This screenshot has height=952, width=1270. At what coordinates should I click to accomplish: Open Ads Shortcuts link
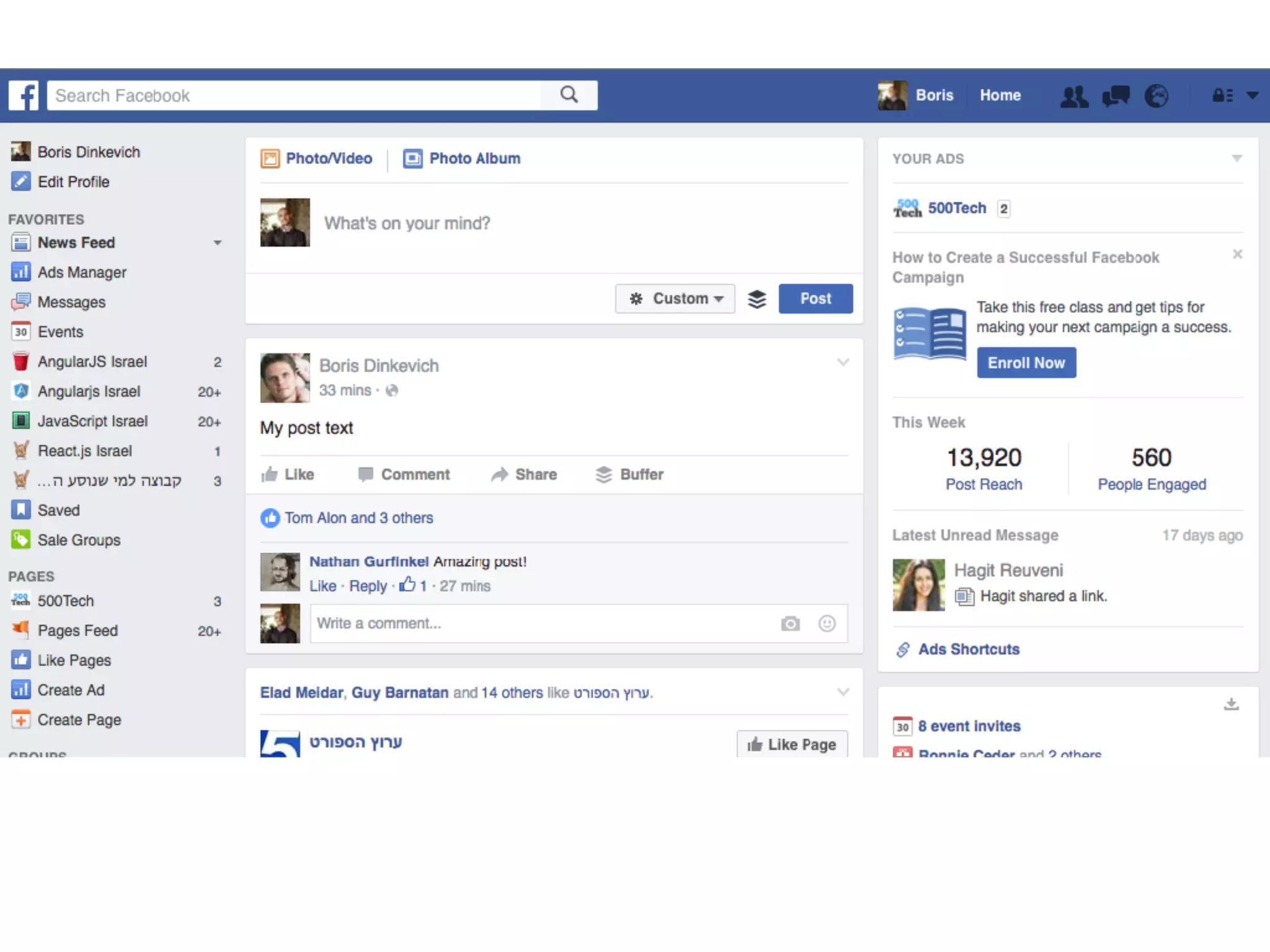coord(969,650)
